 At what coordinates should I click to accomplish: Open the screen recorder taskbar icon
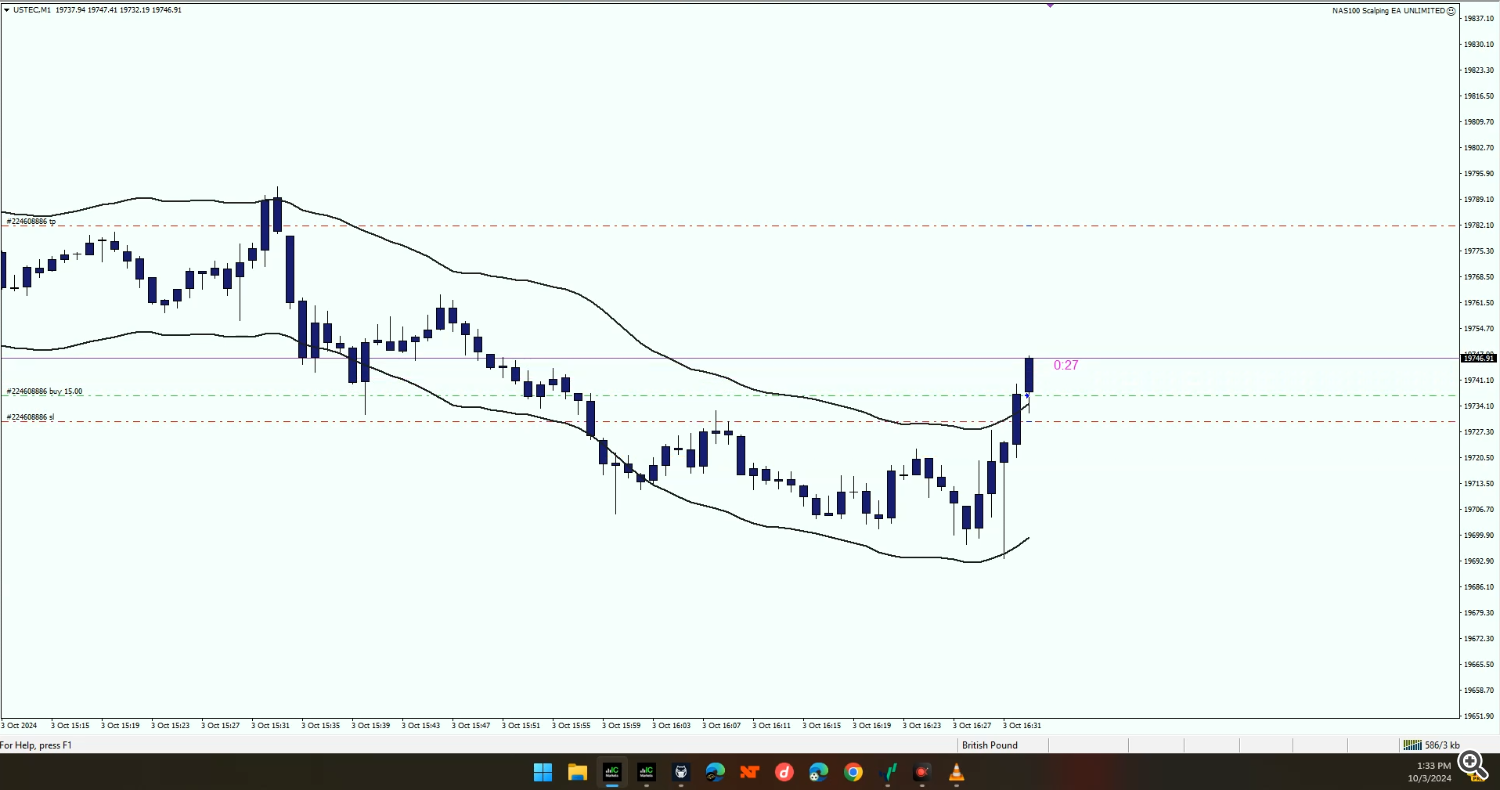(922, 772)
